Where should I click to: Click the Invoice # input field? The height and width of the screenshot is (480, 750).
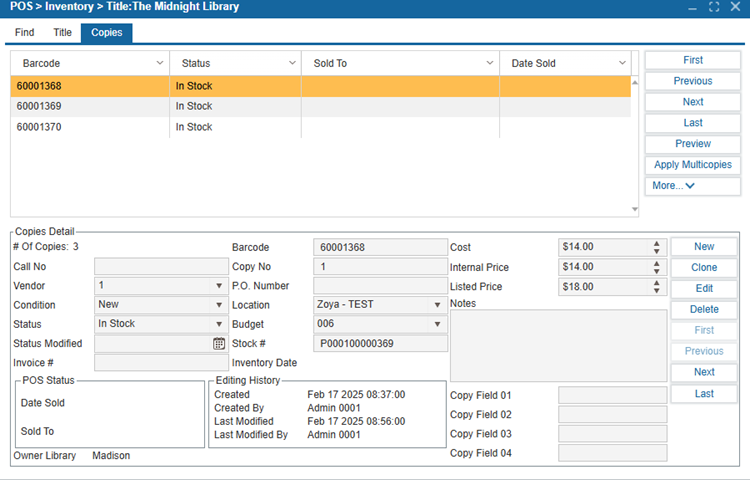point(161,362)
